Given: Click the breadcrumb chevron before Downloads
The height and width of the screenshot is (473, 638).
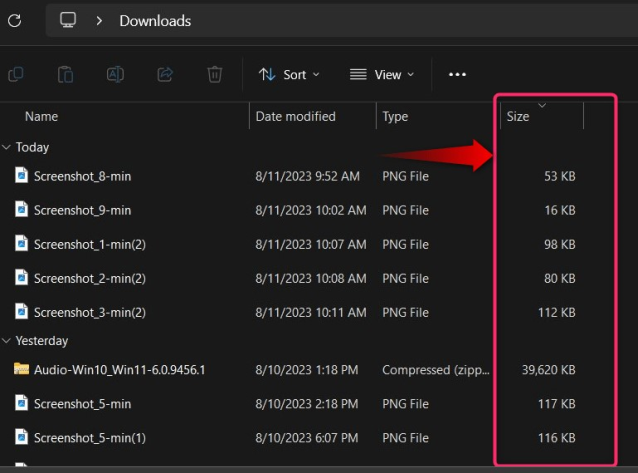Looking at the screenshot, I should (x=99, y=20).
